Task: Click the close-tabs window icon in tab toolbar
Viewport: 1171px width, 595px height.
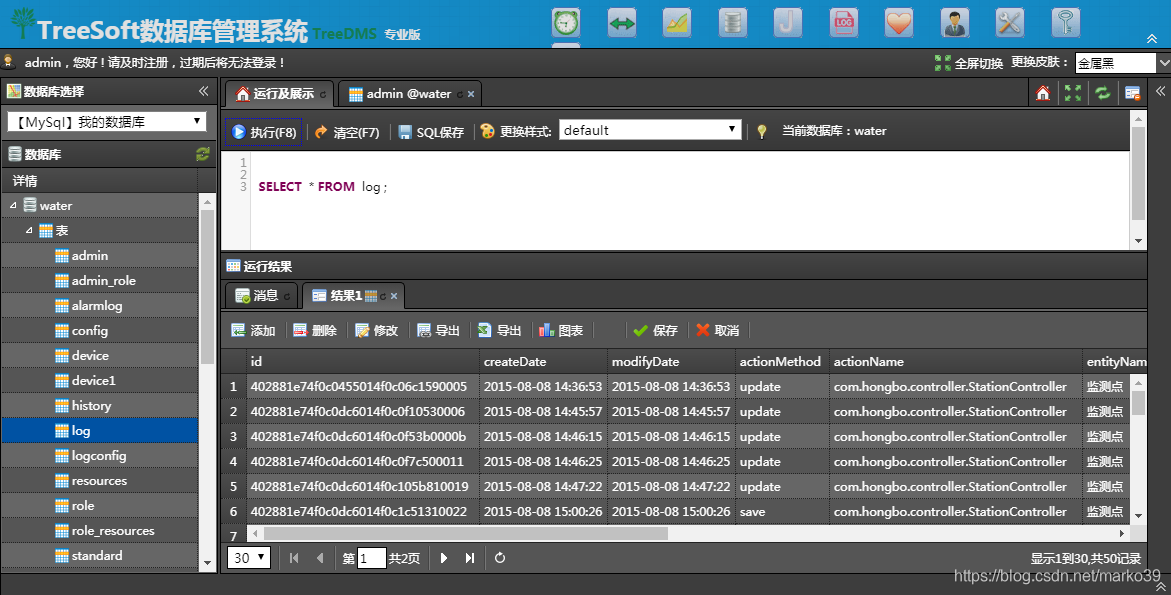Action: pyautogui.click(x=1133, y=93)
